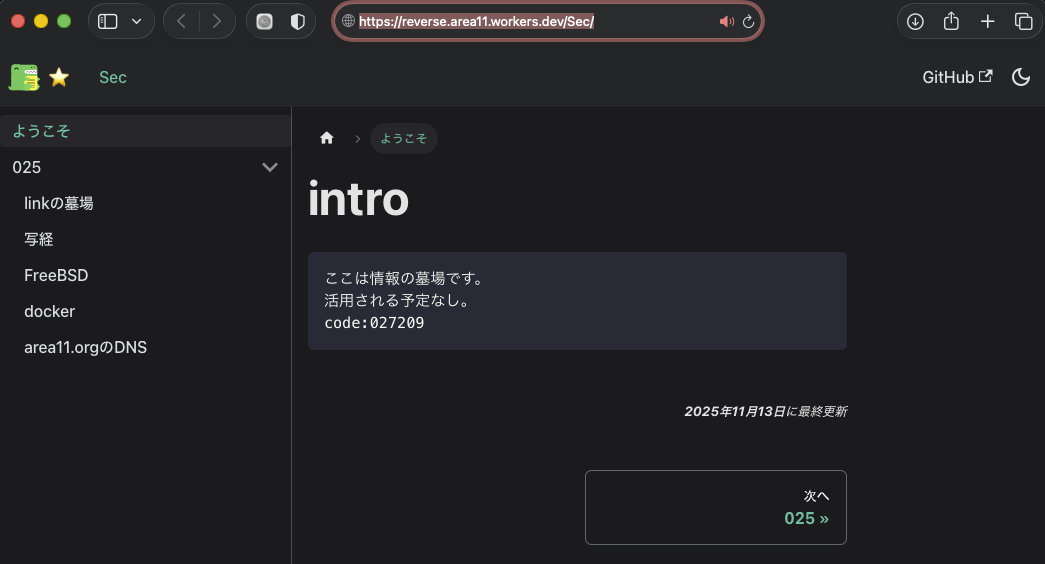The height and width of the screenshot is (564, 1045).
Task: Open FreeBSD page in sidebar
Action: click(x=56, y=275)
